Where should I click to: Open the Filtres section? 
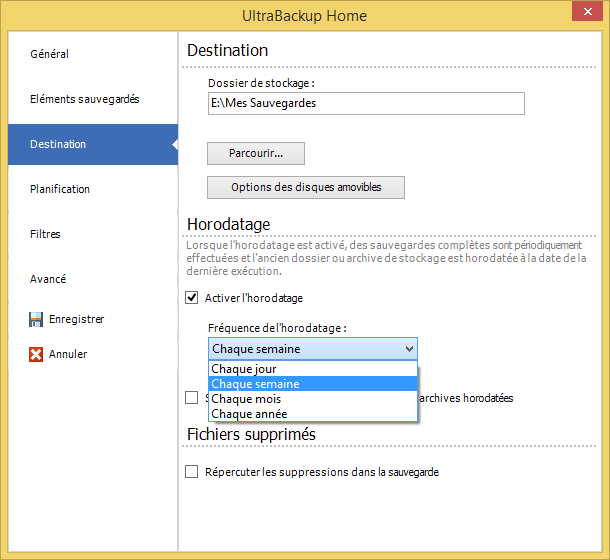[45, 234]
